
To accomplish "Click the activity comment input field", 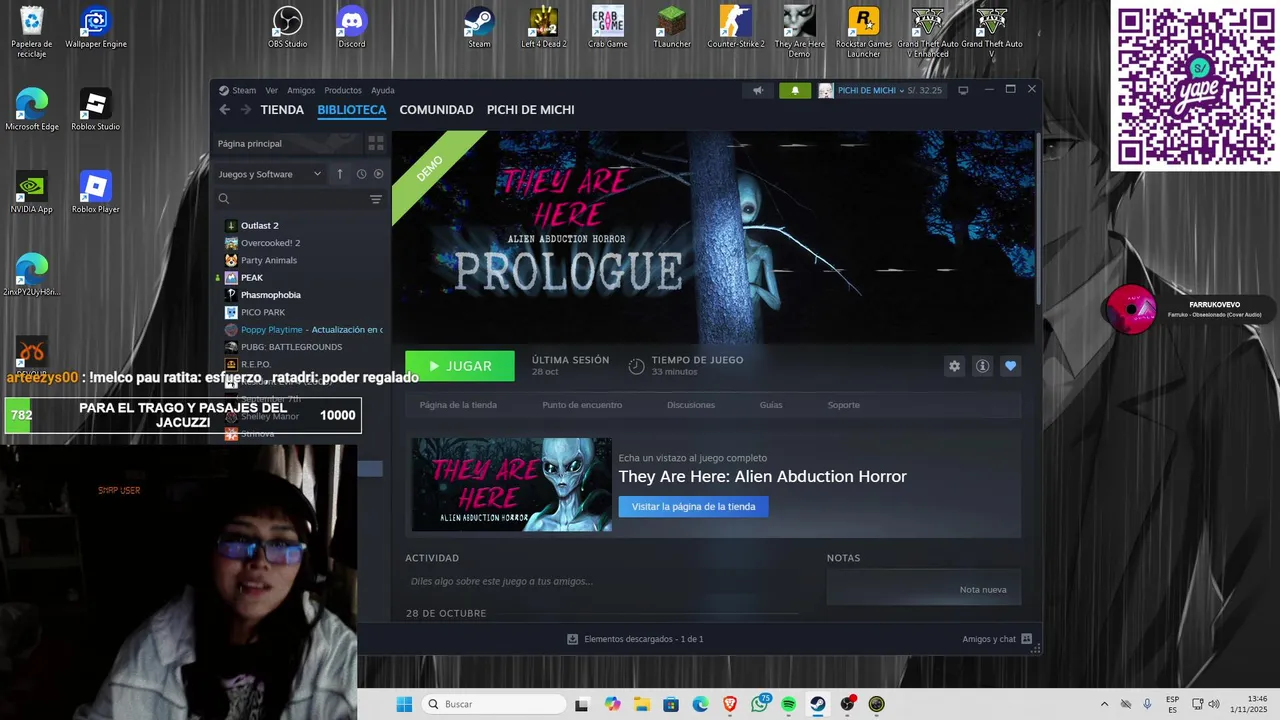I will coord(602,581).
